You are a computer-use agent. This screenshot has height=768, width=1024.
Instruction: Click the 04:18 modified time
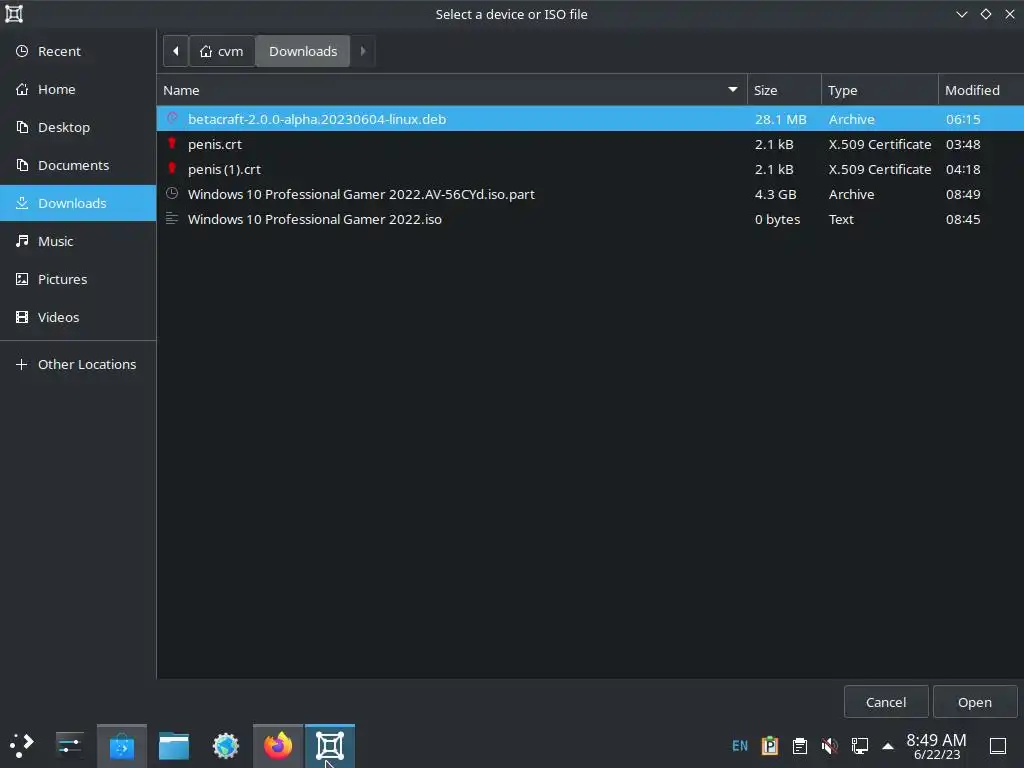click(963, 169)
